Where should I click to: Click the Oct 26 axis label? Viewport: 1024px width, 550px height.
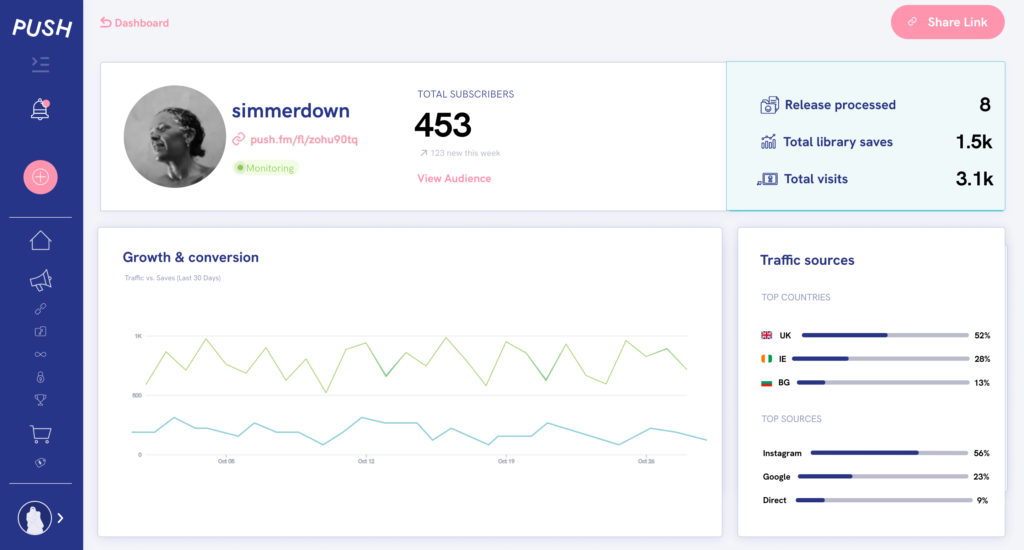(646, 461)
